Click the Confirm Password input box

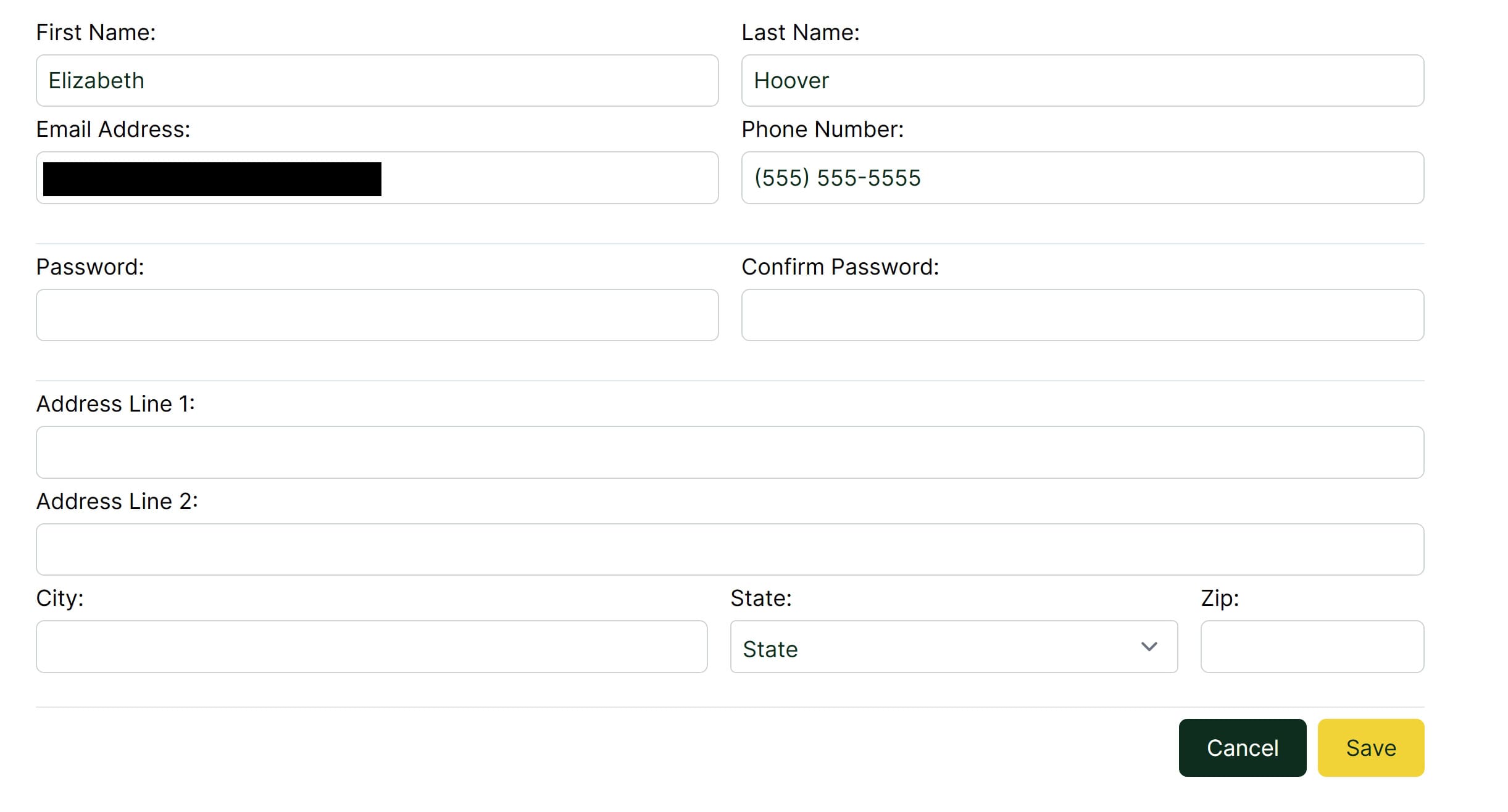[x=1082, y=315]
